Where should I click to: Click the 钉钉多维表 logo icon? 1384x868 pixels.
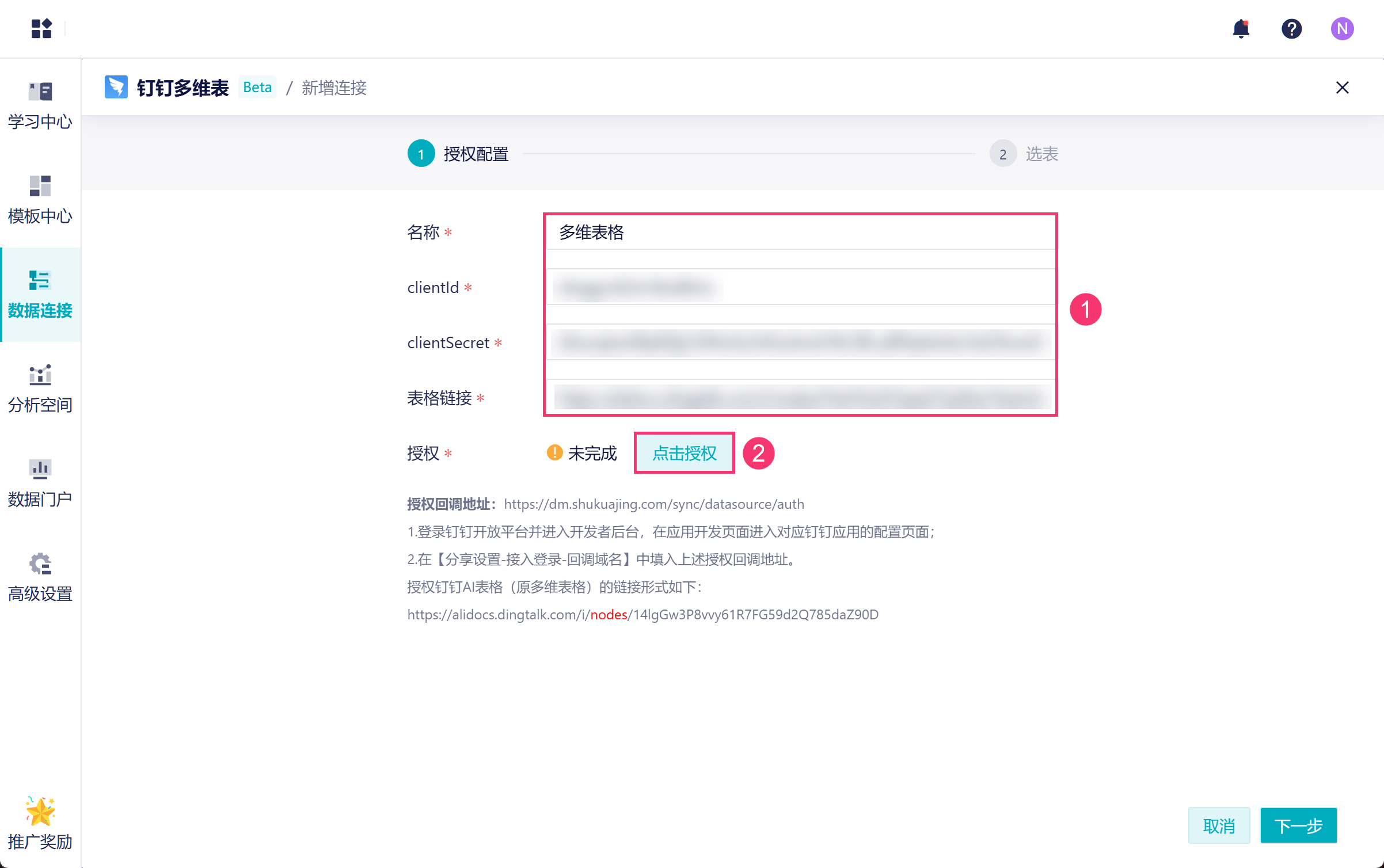(116, 87)
